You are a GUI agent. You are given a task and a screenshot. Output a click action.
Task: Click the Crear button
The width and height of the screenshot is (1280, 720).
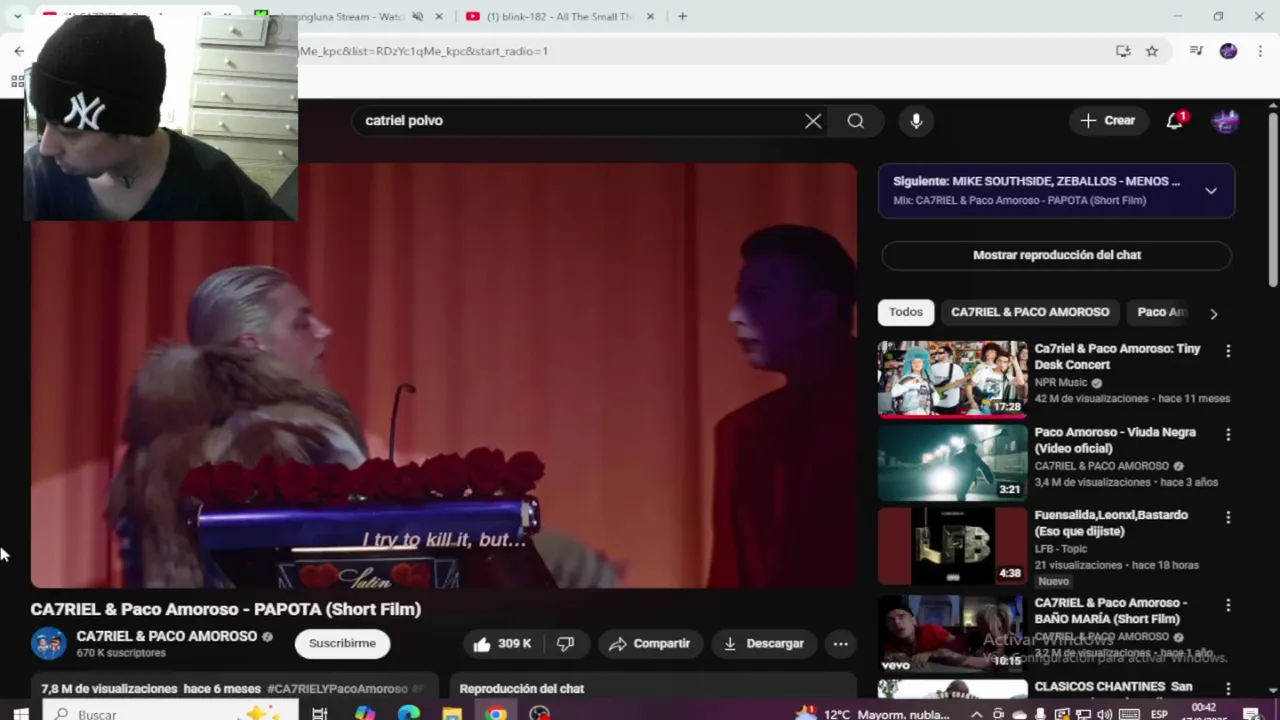[x=1108, y=121]
